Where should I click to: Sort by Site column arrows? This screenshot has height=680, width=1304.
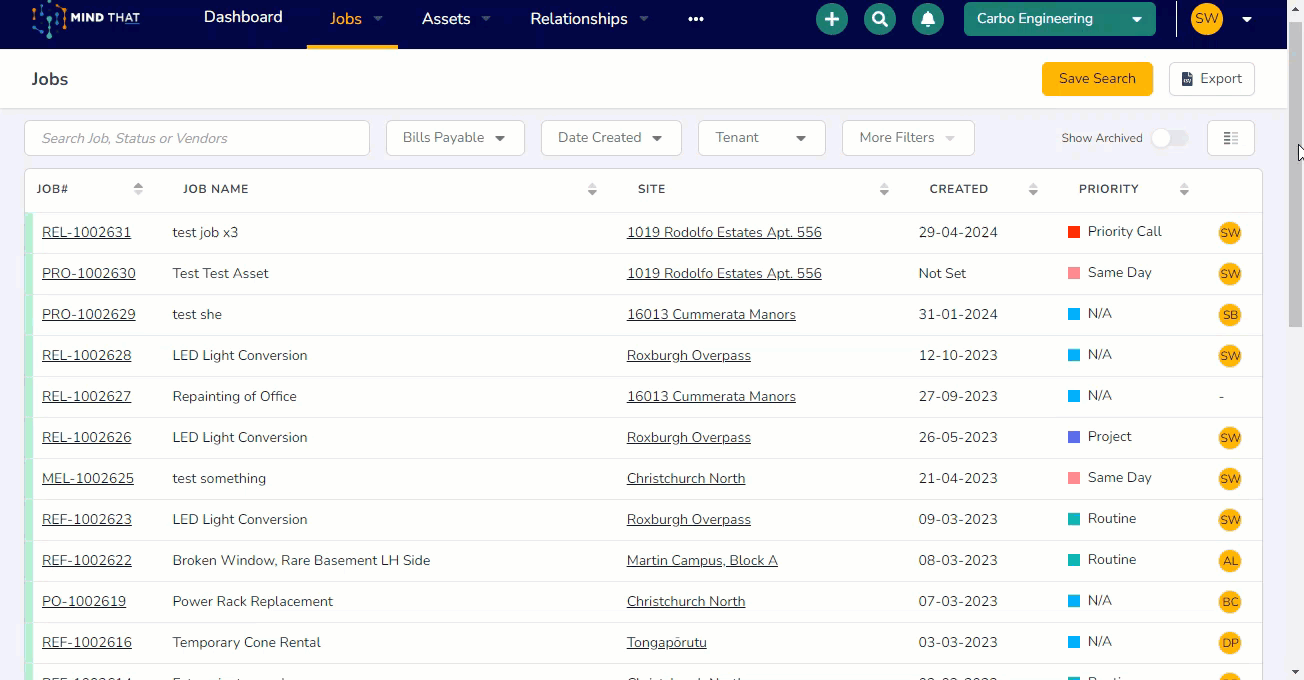pos(884,189)
